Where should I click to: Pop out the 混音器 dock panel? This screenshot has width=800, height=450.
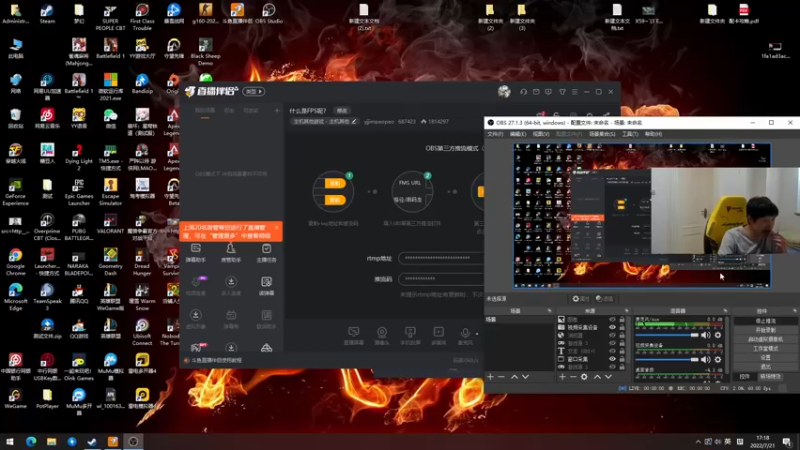coord(725,311)
